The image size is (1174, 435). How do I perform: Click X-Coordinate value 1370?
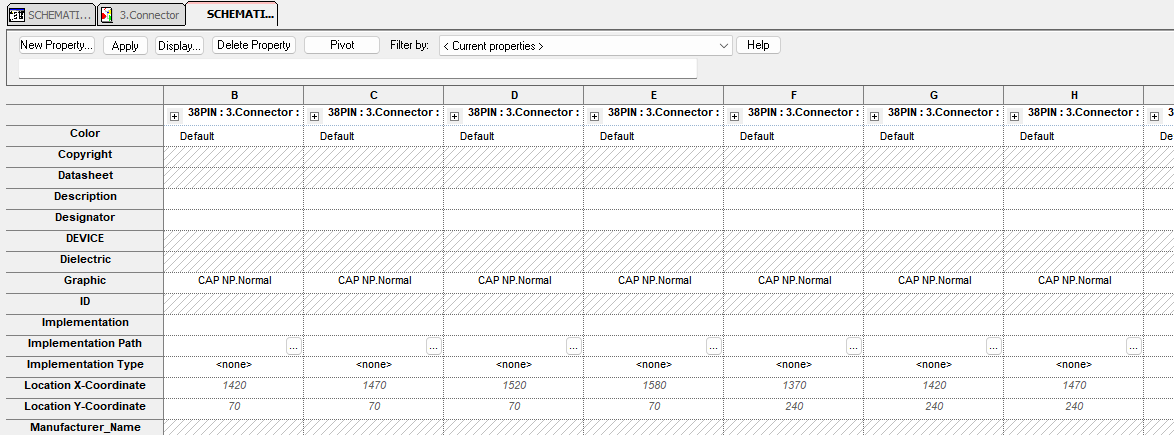pos(794,386)
